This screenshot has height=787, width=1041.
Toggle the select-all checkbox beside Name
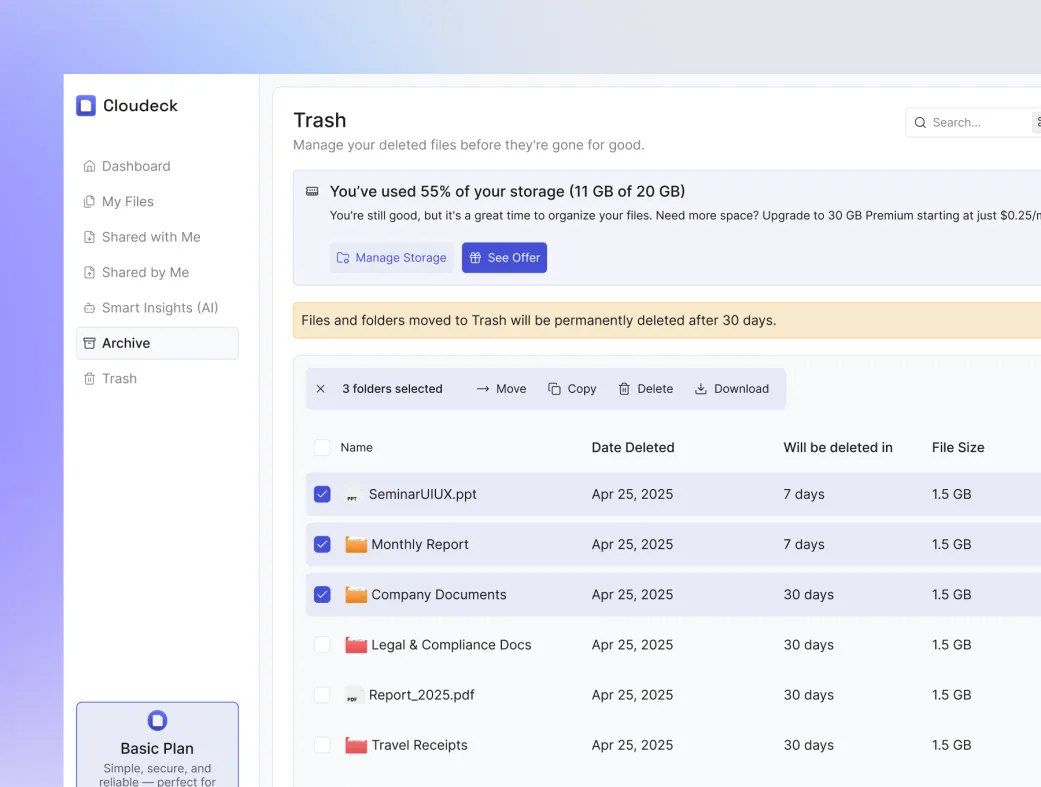pos(322,447)
